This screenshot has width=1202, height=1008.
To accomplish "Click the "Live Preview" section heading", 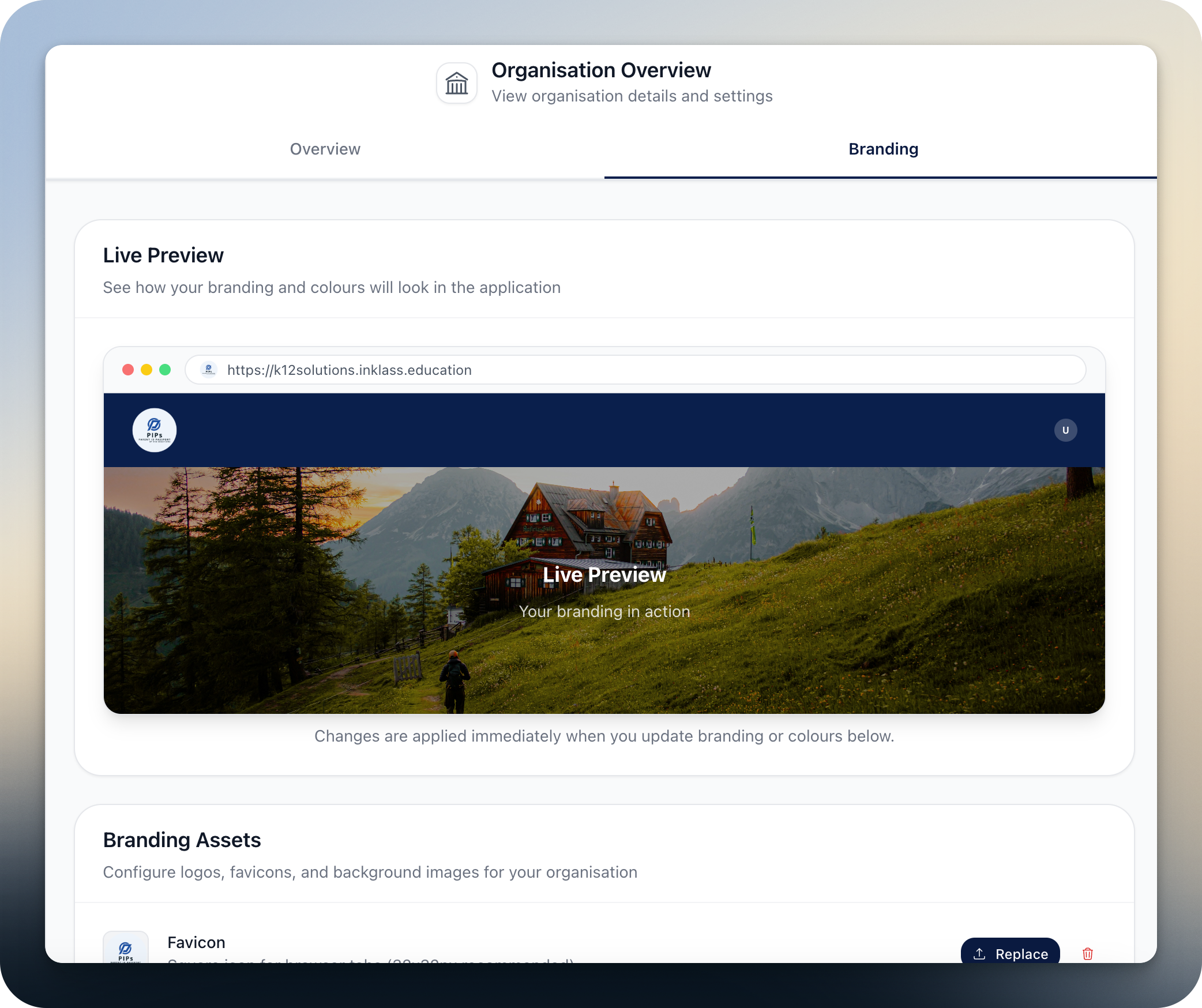I will tap(163, 255).
